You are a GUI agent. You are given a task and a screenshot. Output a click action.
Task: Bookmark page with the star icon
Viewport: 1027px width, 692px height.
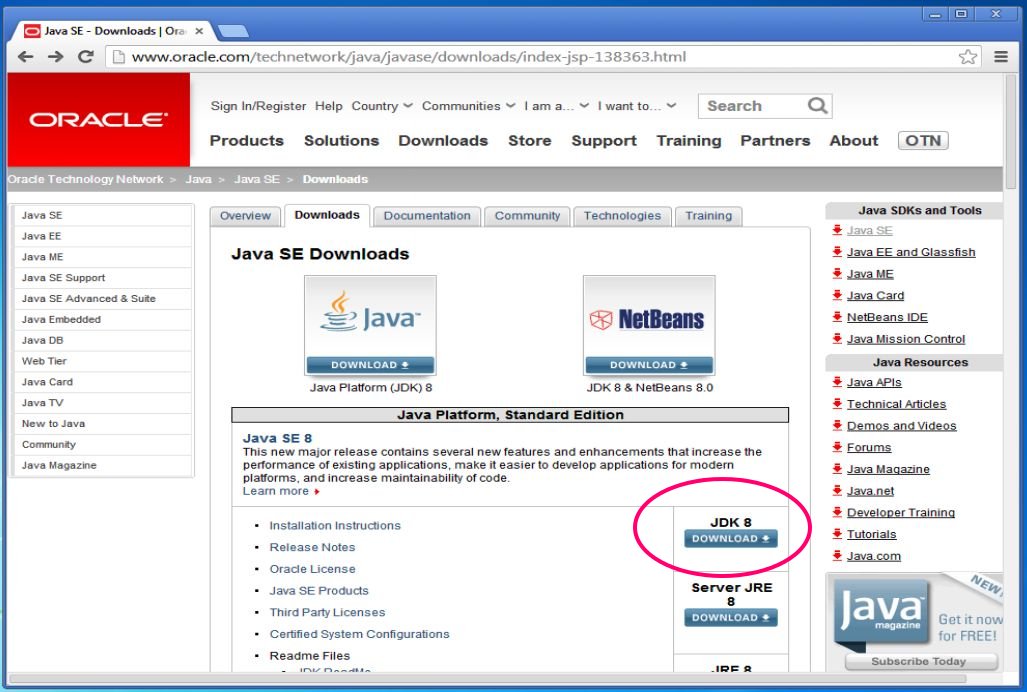(968, 57)
